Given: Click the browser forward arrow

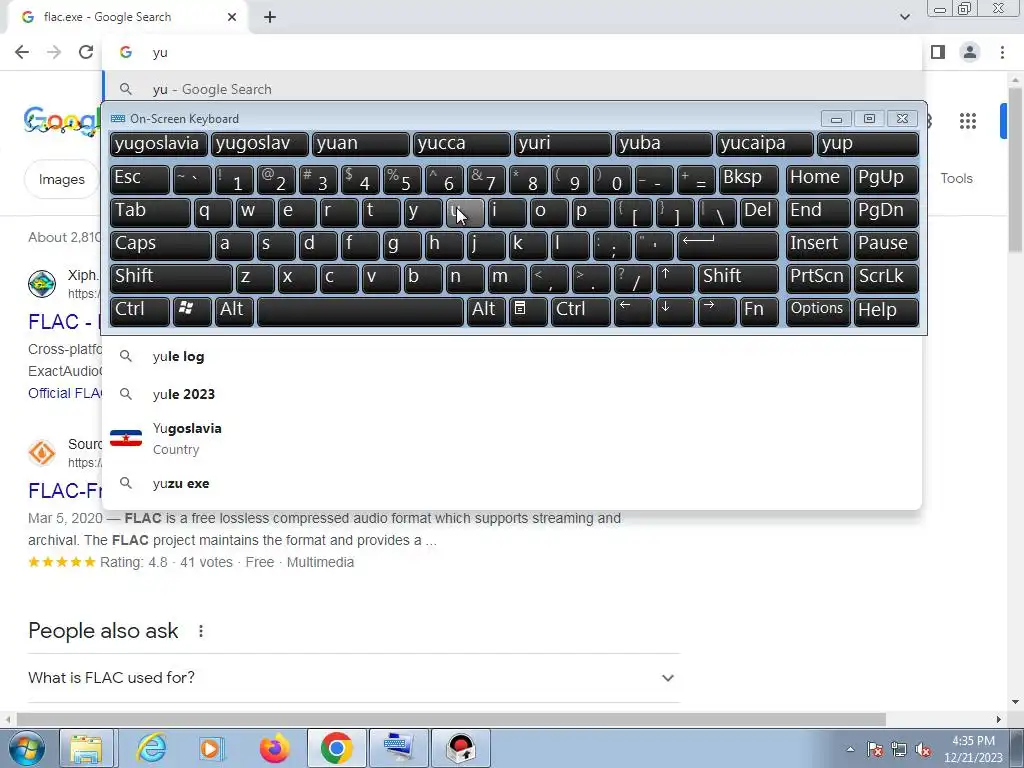Looking at the screenshot, I should (x=54, y=52).
